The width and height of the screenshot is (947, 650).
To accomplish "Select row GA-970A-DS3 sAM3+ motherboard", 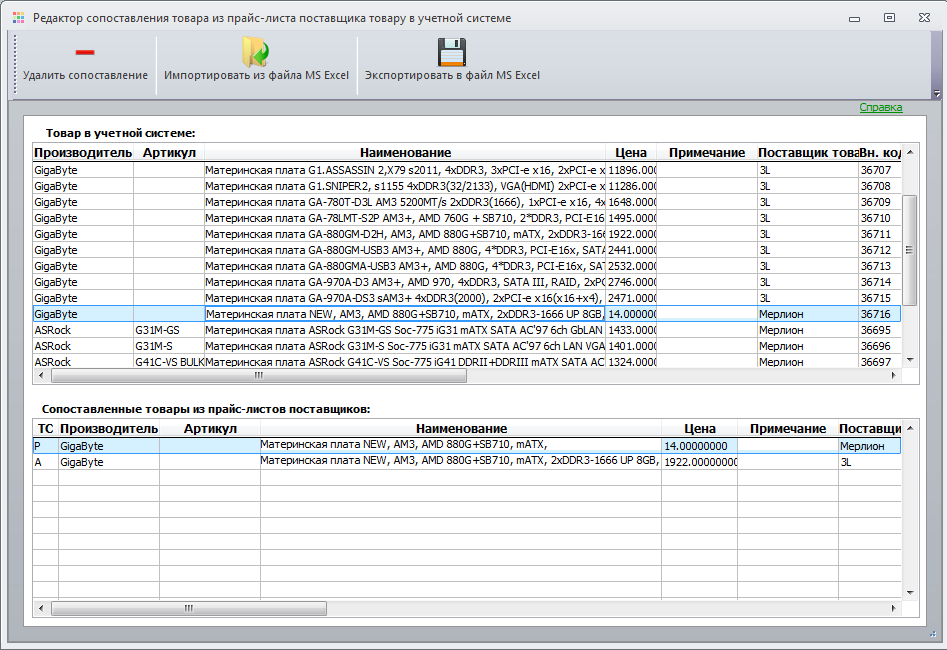I will pyautogui.click(x=466, y=298).
